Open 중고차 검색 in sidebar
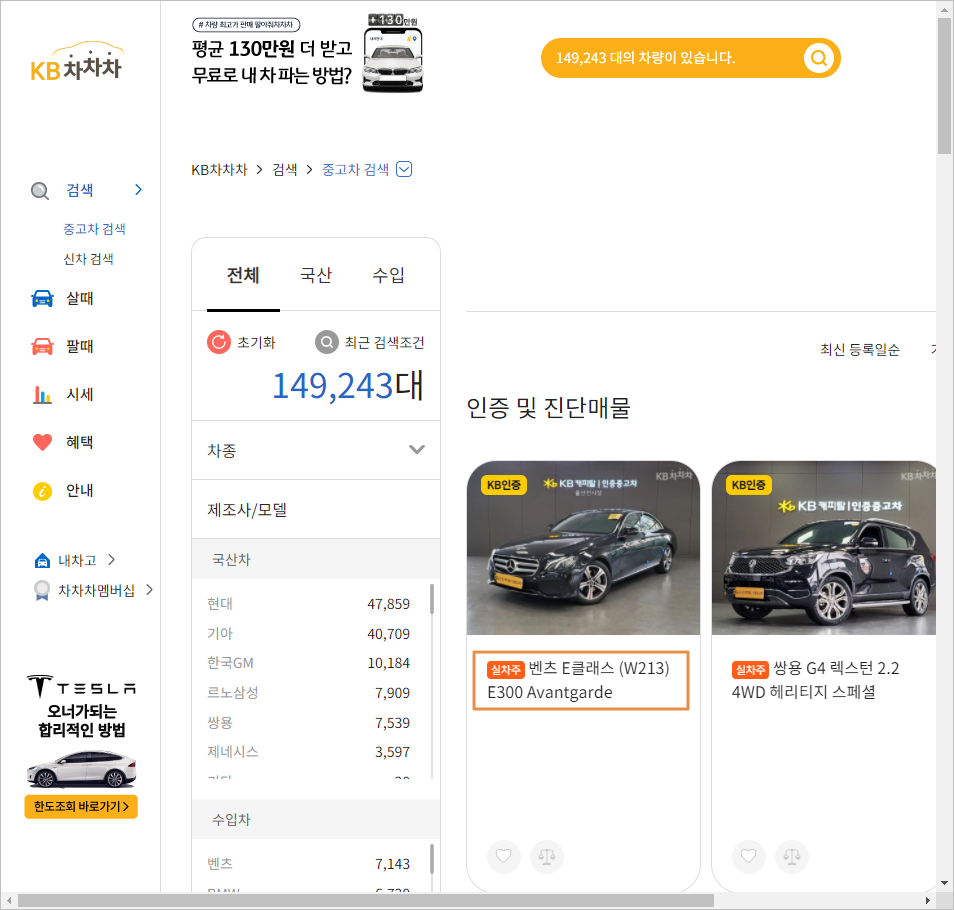Viewport: 954px width, 910px height. click(94, 229)
